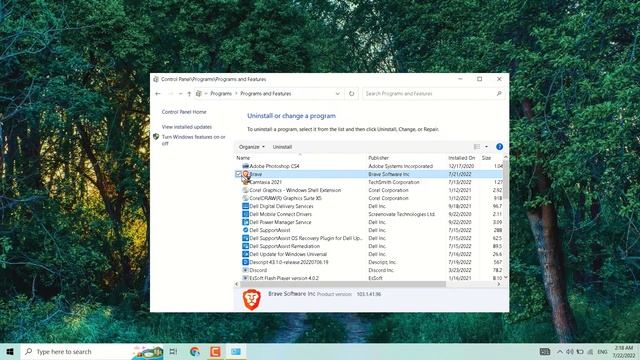Expand the address bar history chevron
640x360 pixels.
[338, 93]
